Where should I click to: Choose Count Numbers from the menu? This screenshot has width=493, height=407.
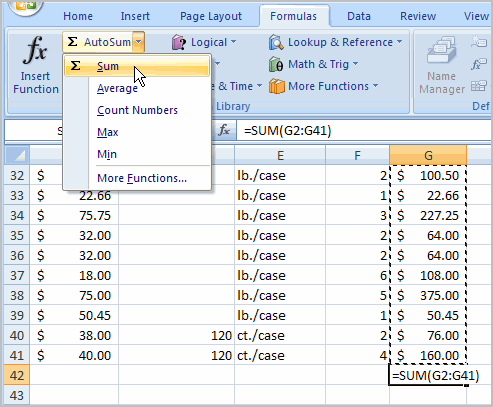tap(137, 110)
